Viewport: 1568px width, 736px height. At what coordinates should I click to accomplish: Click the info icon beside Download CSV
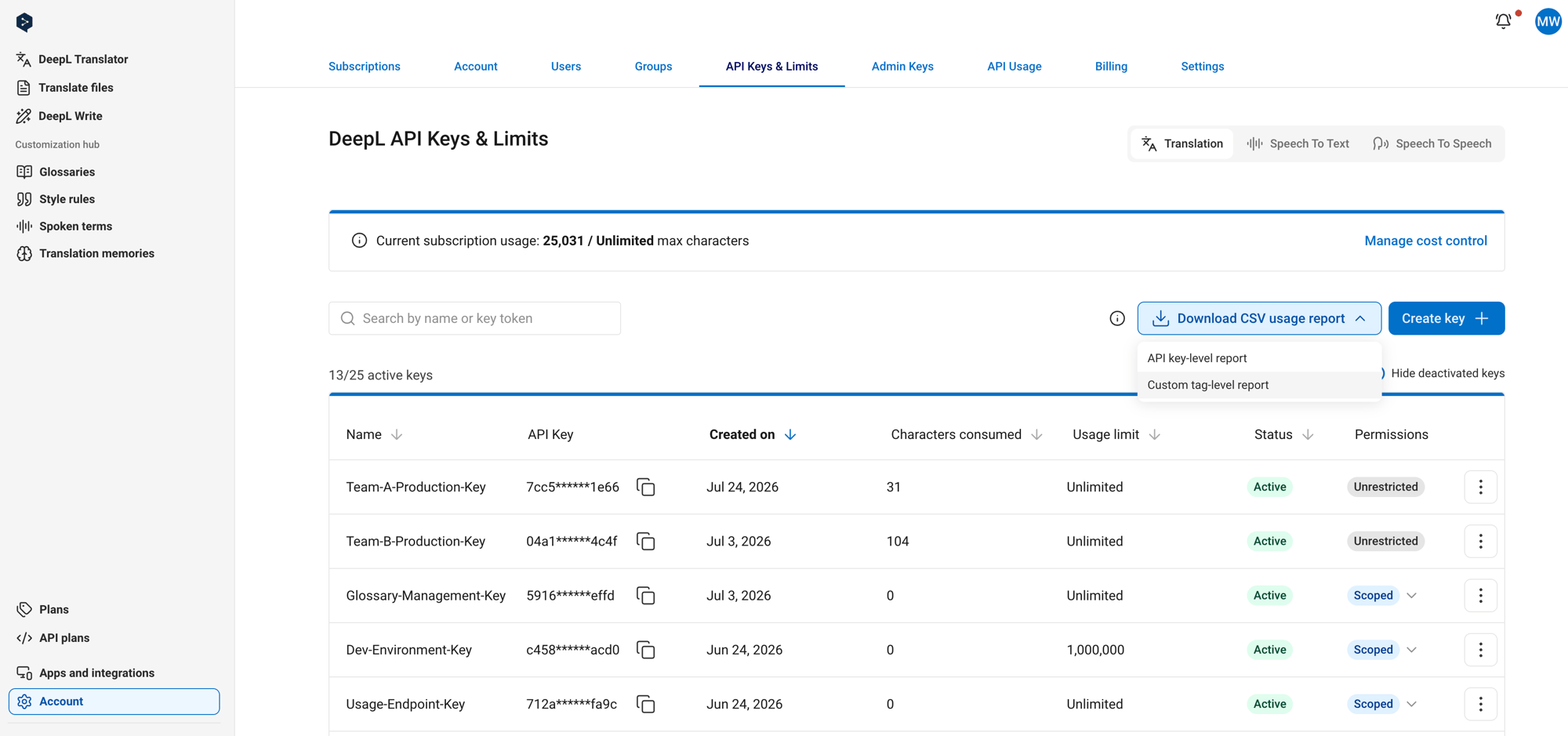coord(1117,318)
